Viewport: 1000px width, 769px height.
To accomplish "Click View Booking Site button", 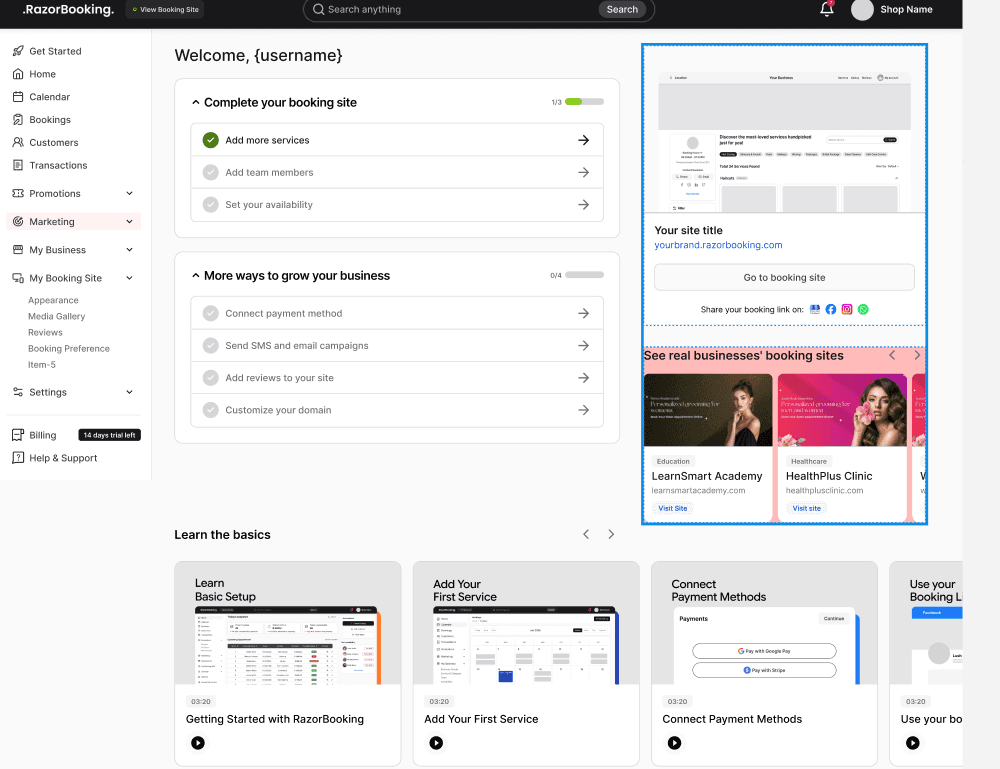I will pyautogui.click(x=165, y=10).
